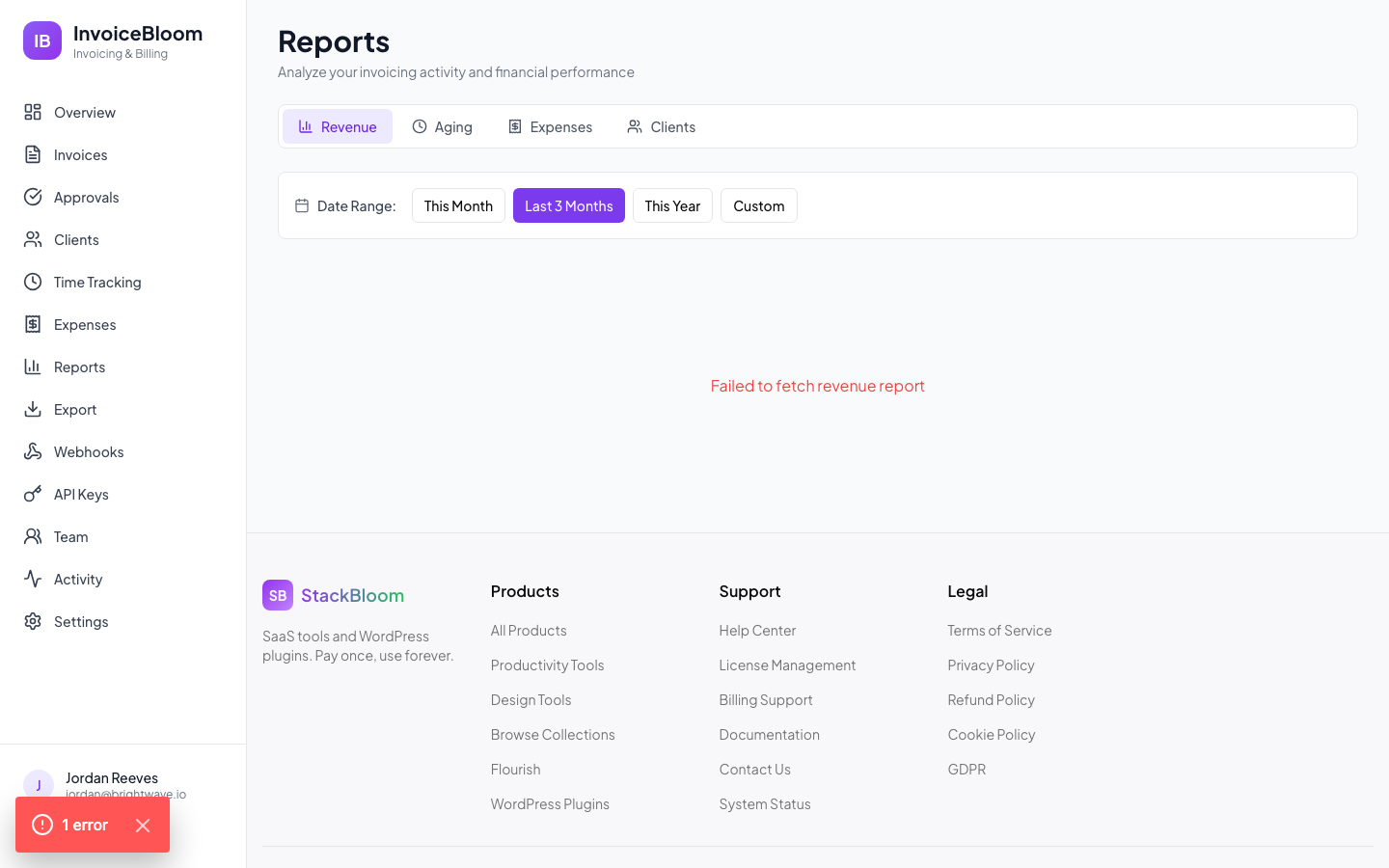This screenshot has height=868, width=1389.
Task: Click the Reports bar chart icon
Action: click(32, 366)
